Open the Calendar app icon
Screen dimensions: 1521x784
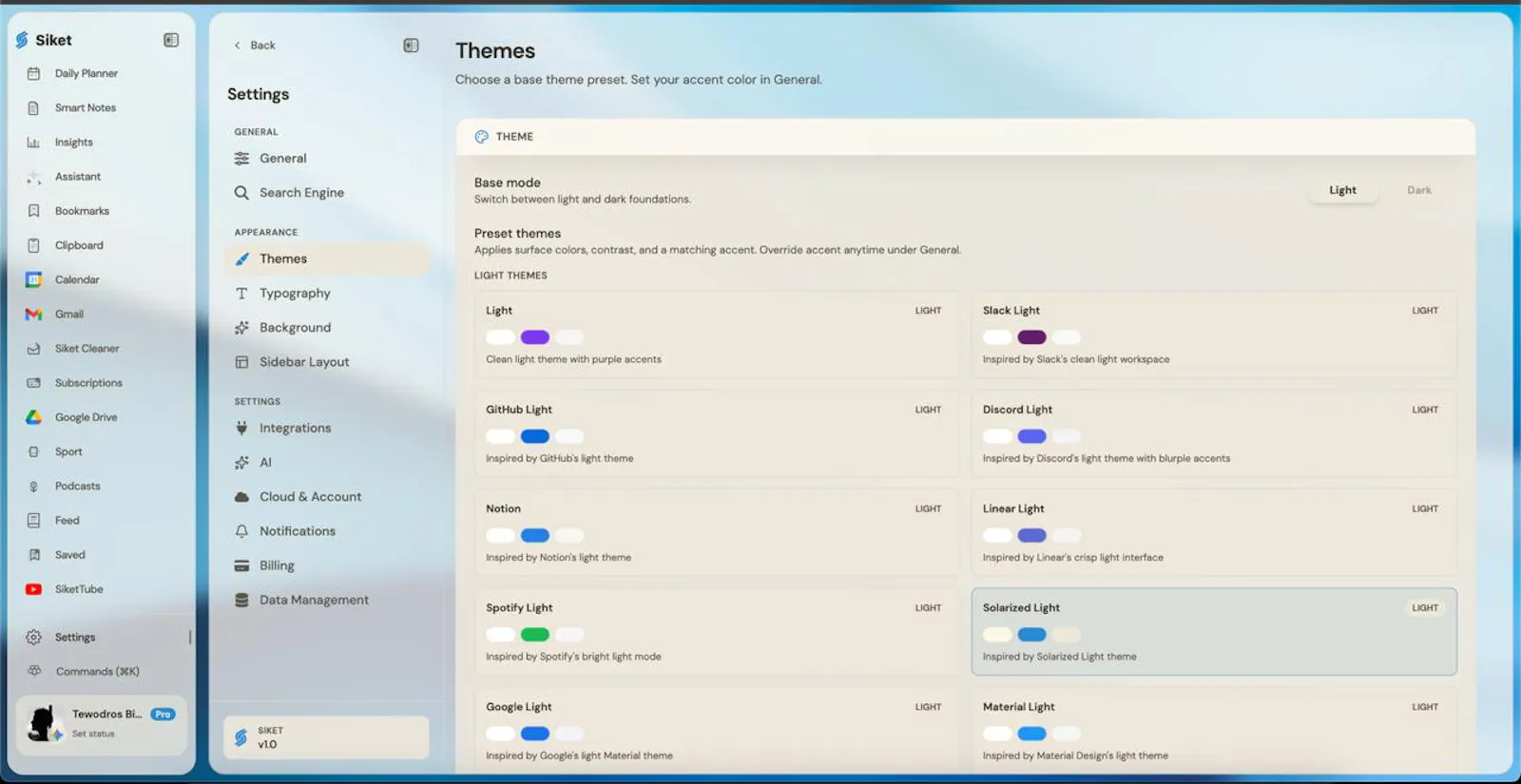click(33, 279)
